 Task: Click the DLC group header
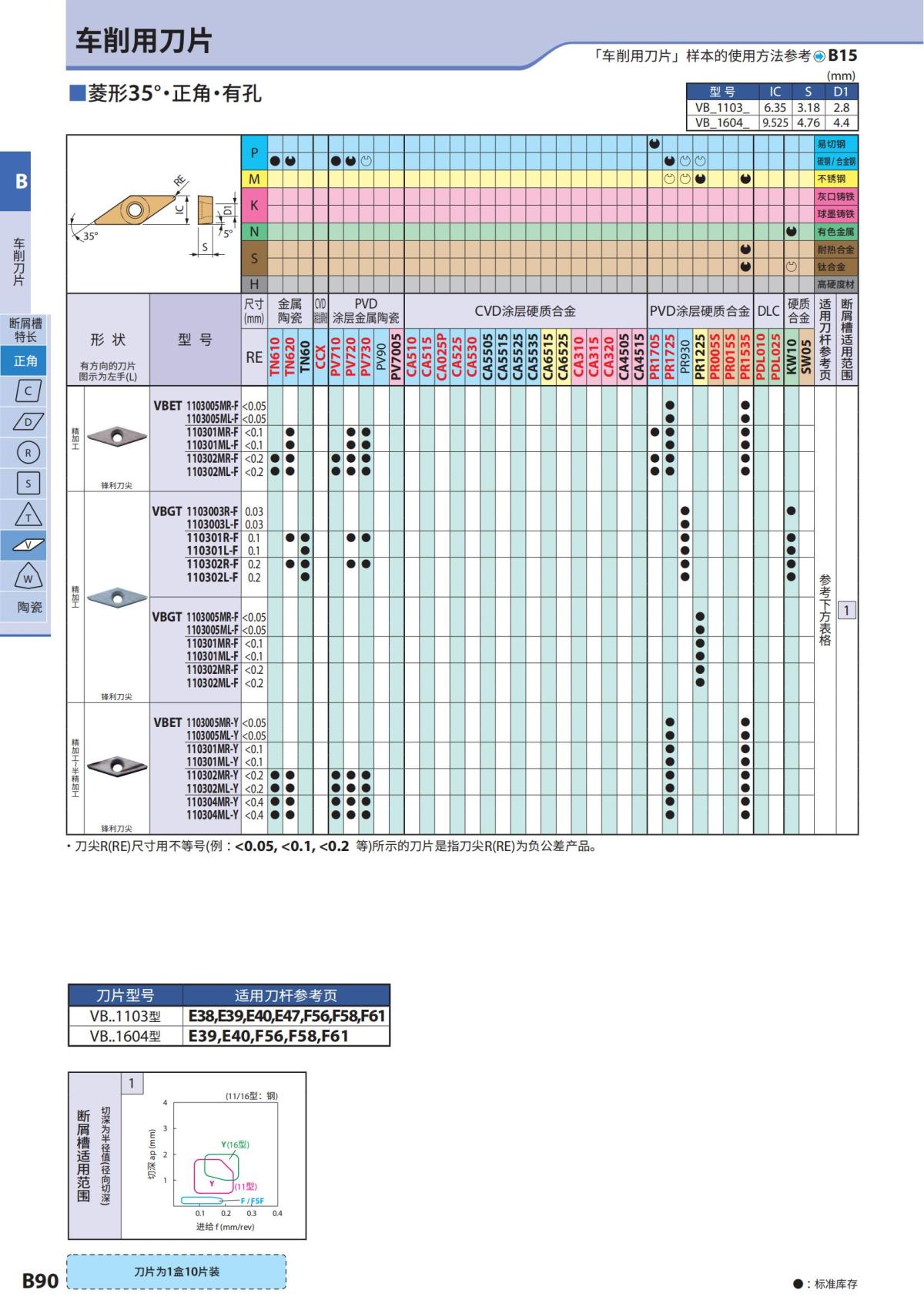(x=768, y=311)
